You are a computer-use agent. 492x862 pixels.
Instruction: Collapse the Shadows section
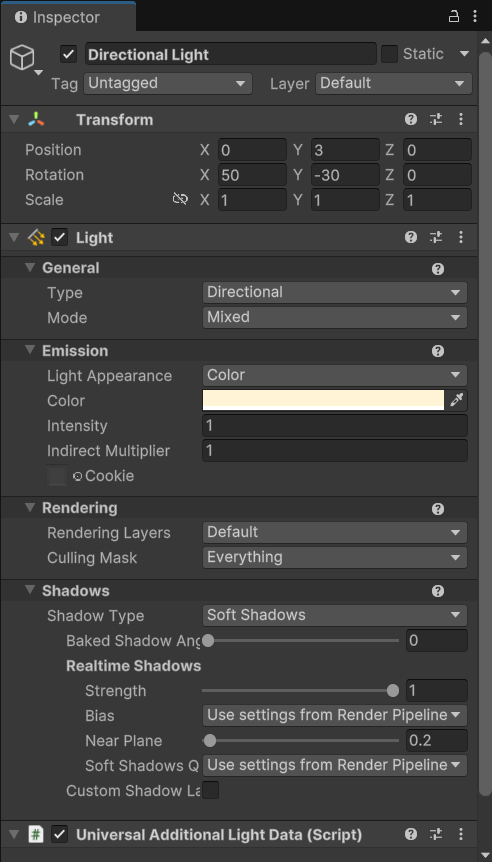tap(30, 590)
